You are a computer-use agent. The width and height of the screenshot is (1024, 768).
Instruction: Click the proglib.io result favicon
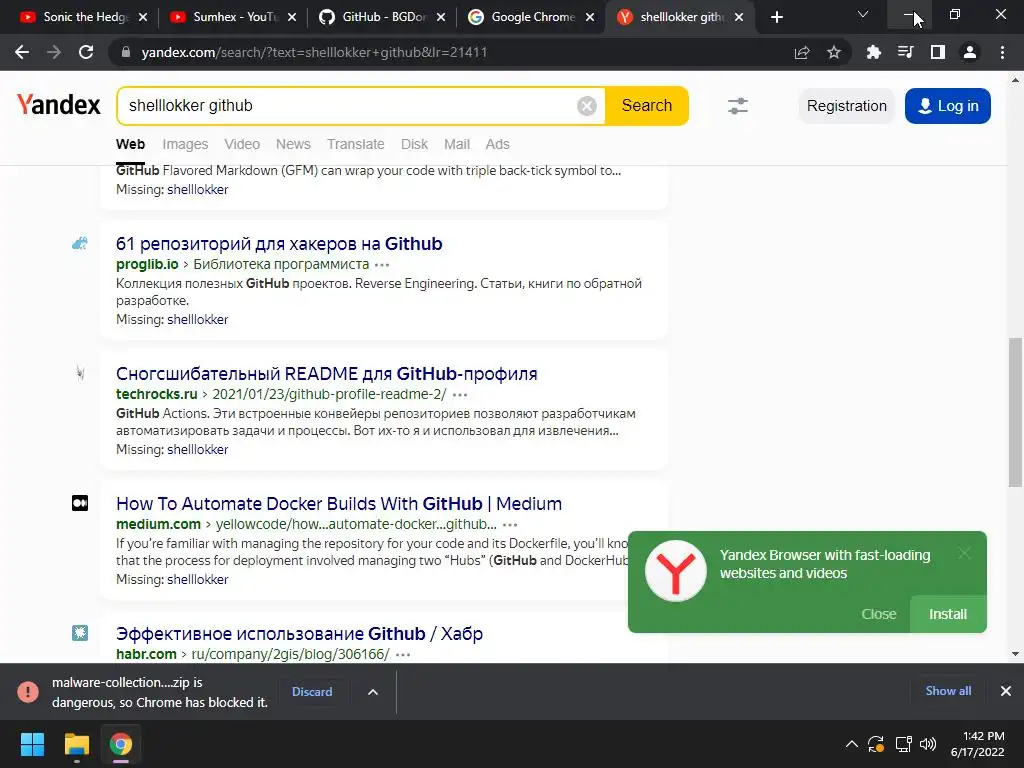tap(80, 244)
